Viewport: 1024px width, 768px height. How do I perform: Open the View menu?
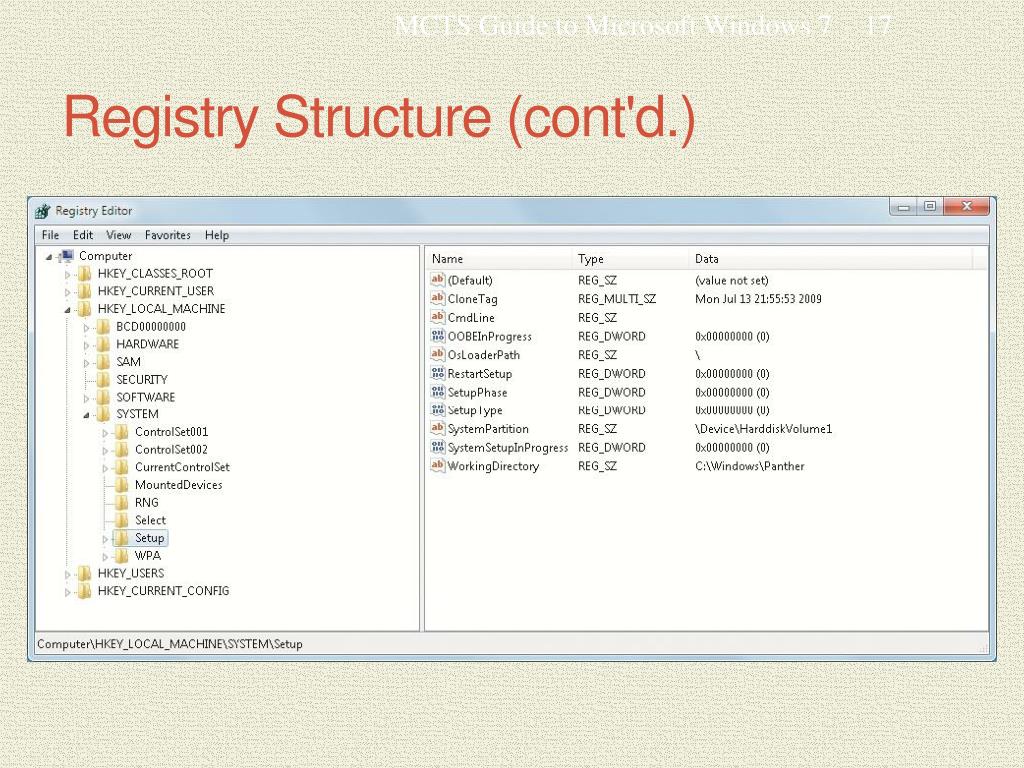pos(119,235)
